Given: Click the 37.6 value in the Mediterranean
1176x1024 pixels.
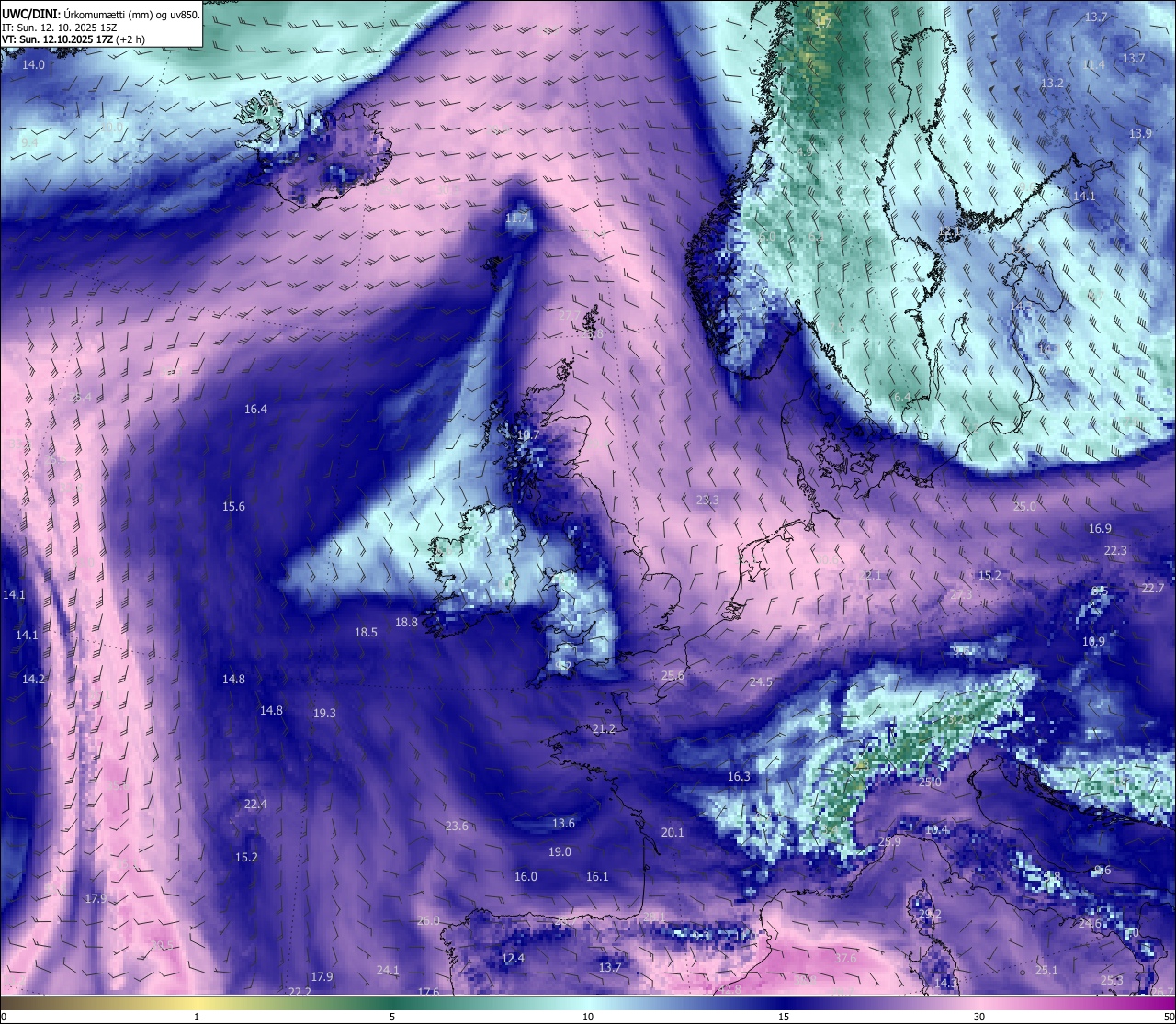Looking at the screenshot, I should (x=845, y=959).
